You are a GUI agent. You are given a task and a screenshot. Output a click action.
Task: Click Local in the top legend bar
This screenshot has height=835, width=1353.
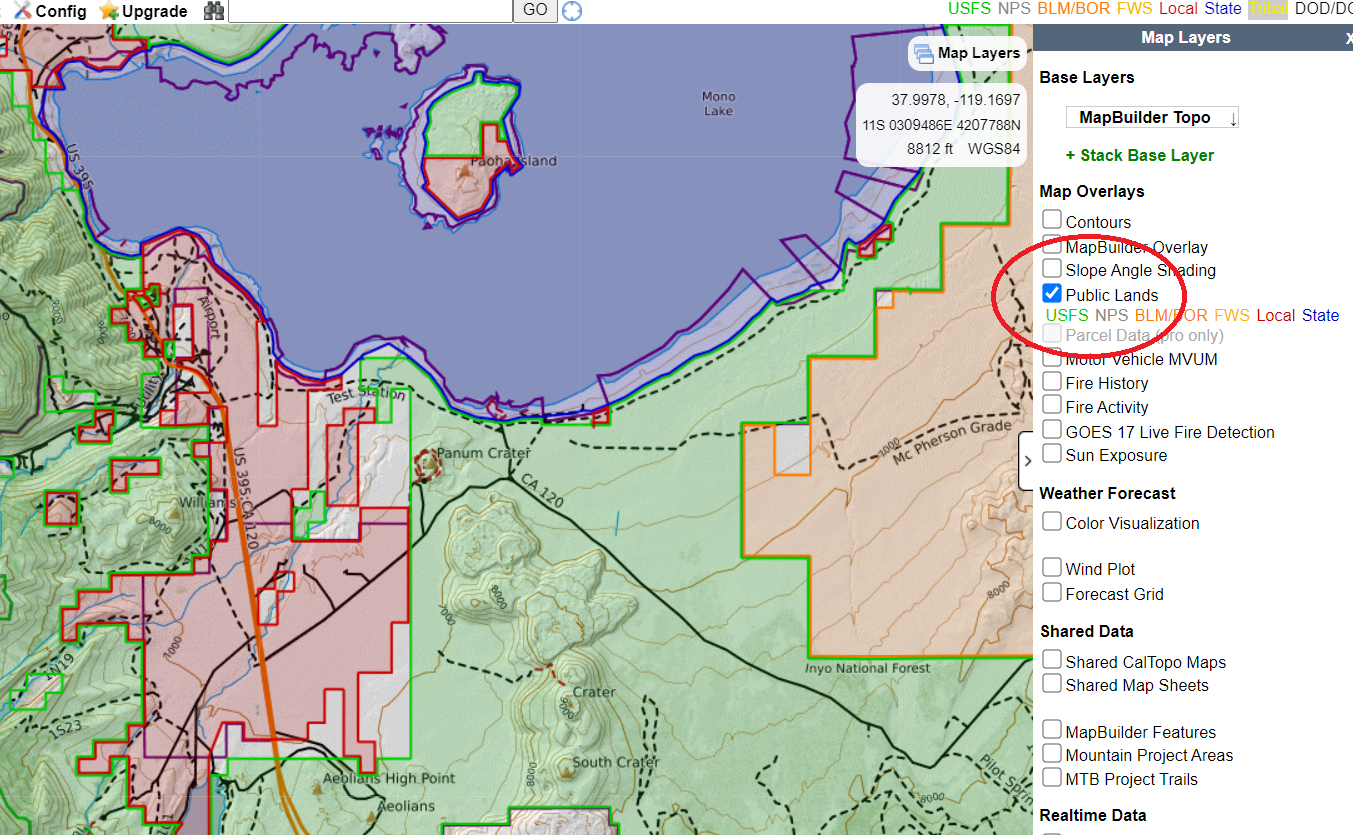point(1178,9)
